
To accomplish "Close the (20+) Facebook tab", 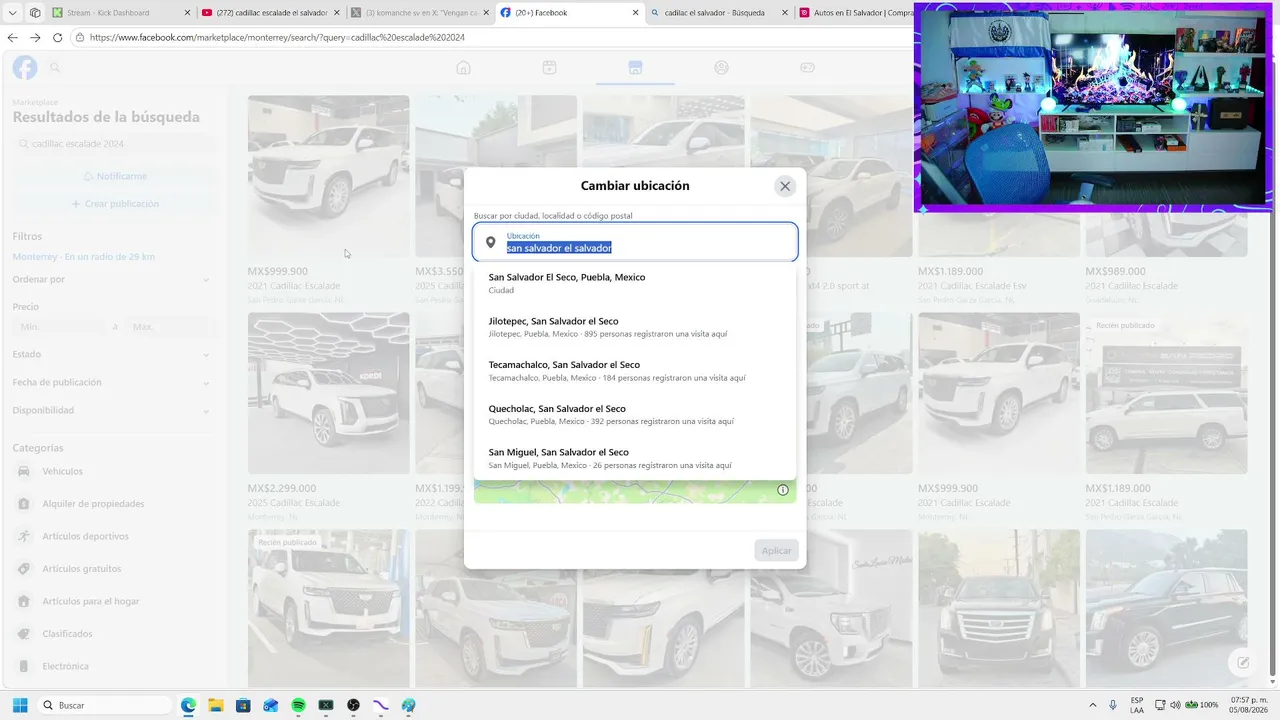I will click(x=635, y=13).
